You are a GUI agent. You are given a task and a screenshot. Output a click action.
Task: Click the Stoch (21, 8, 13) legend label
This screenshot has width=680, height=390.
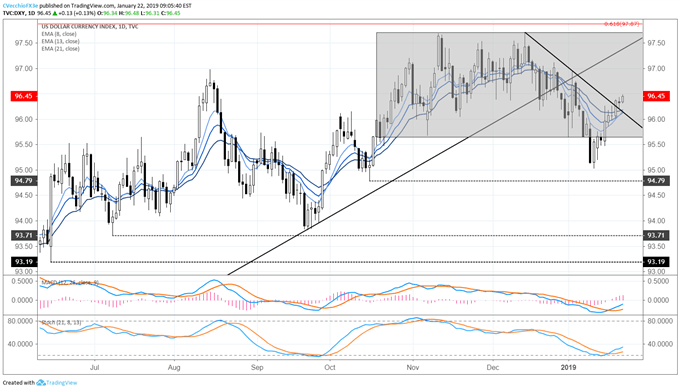pos(61,322)
